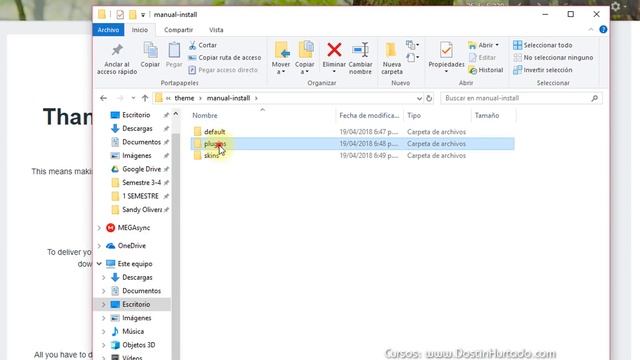Open pinned Imágenes in quick access
This screenshot has width=640, height=360.
pyautogui.click(x=136, y=156)
